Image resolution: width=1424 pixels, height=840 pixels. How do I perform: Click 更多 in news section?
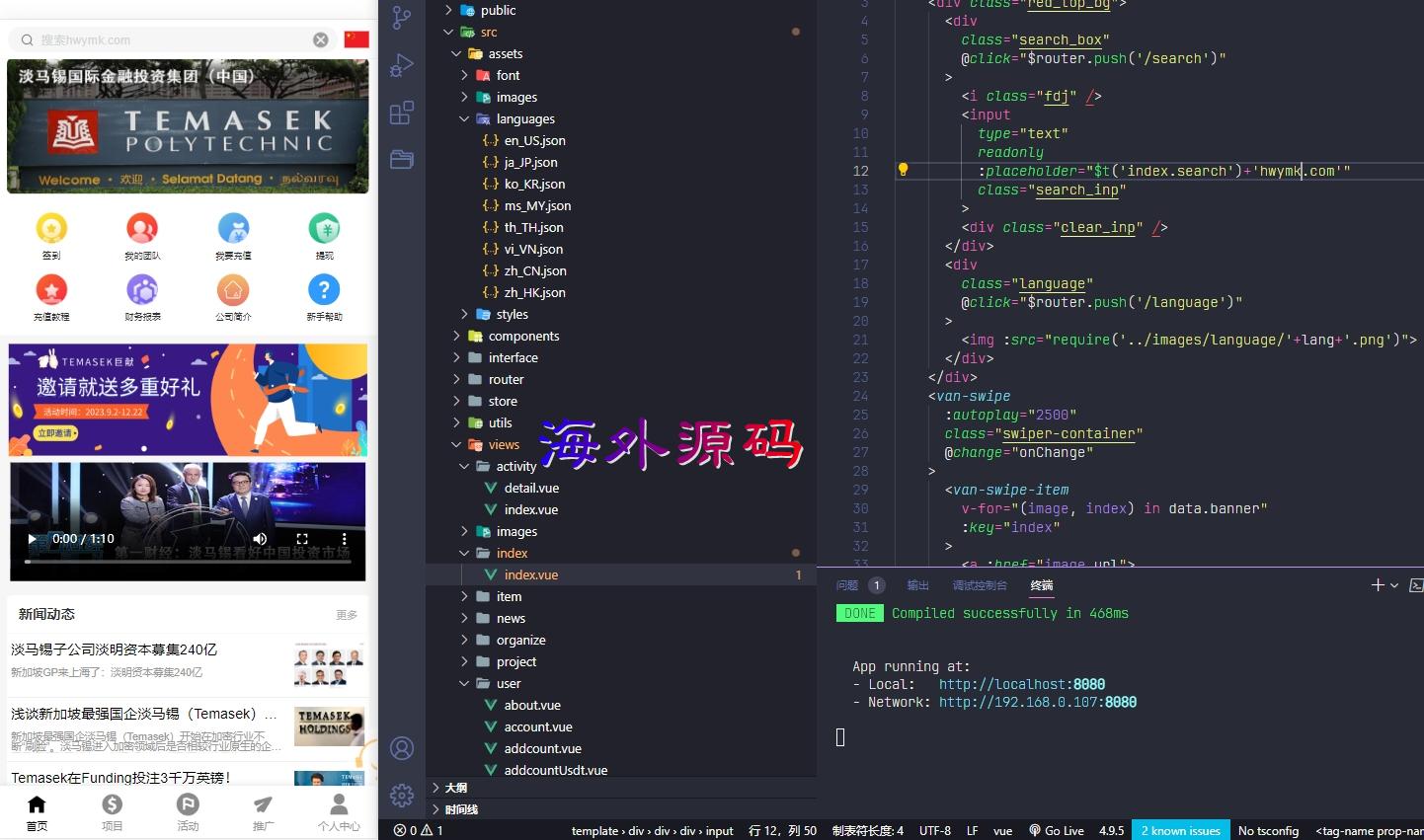click(x=347, y=615)
